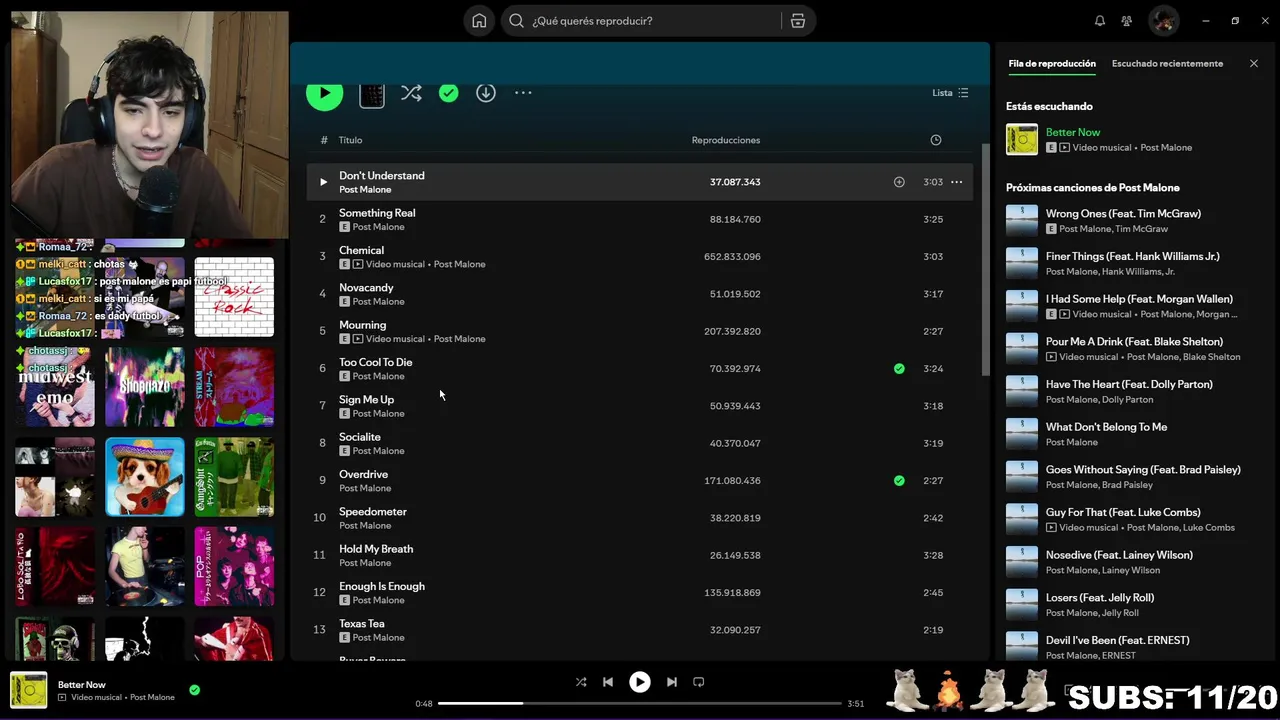Viewport: 1280px width, 720px height.
Task: Click Better Now cover in queue
Action: pyautogui.click(x=1022, y=139)
